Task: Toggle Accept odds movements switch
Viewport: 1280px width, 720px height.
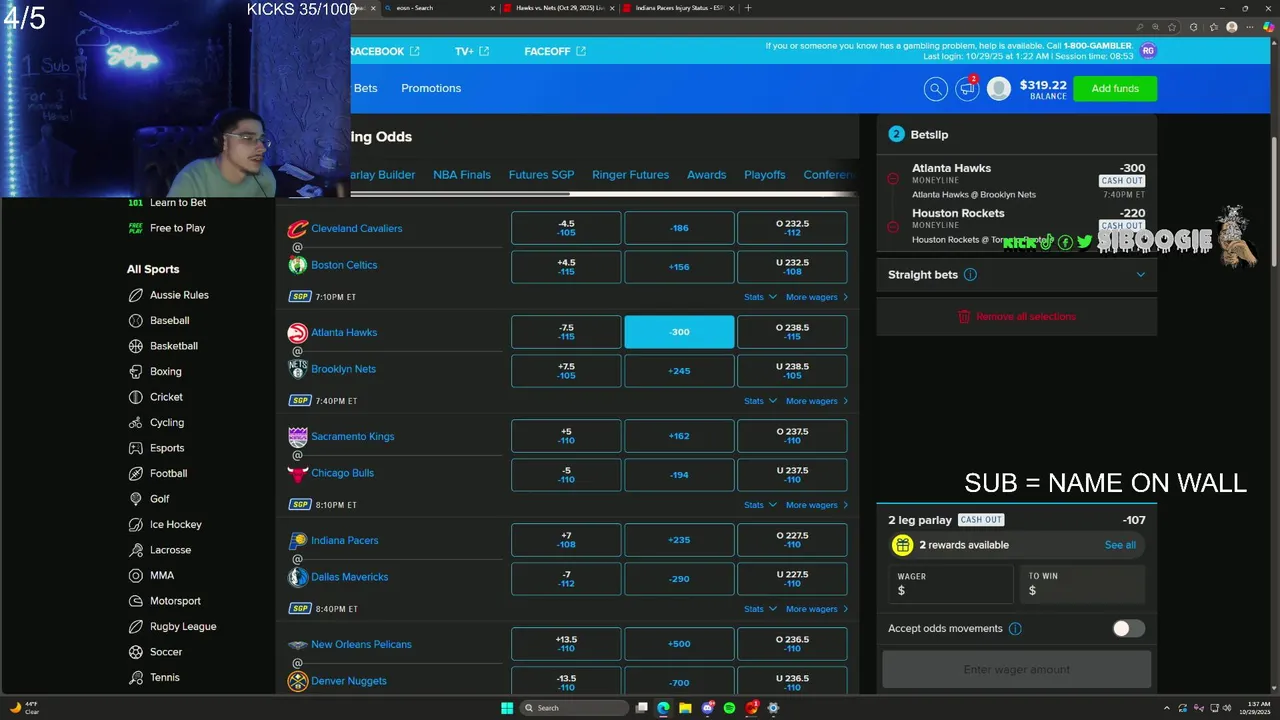Action: (x=1128, y=629)
